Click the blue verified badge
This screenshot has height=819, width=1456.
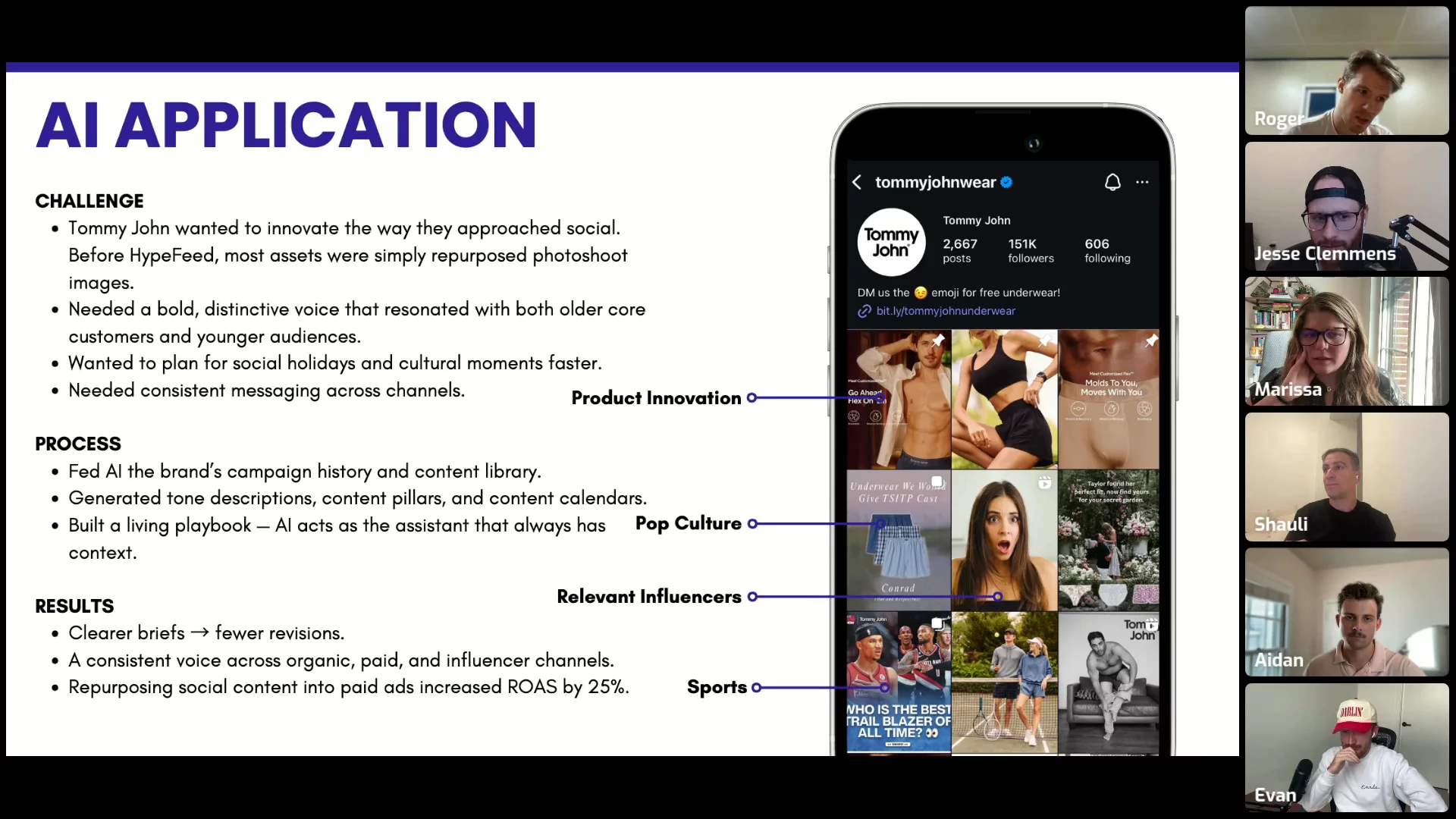click(x=1006, y=182)
